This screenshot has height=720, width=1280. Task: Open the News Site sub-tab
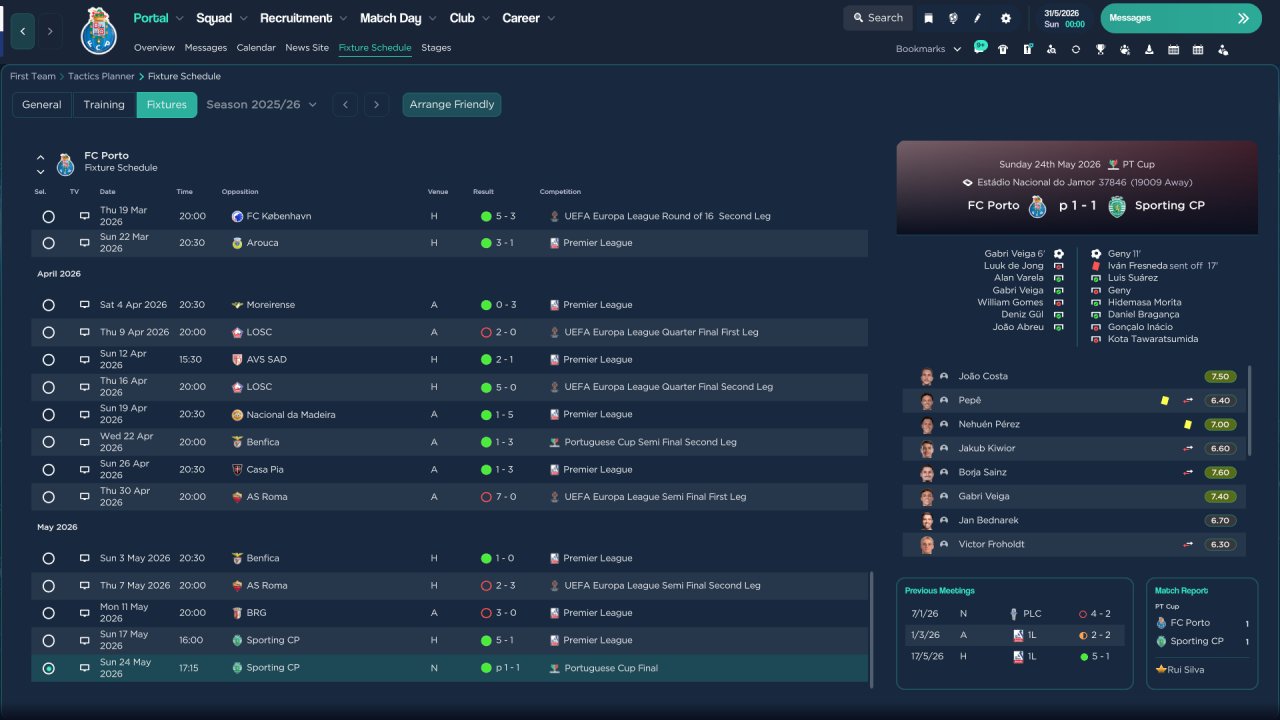pos(307,48)
